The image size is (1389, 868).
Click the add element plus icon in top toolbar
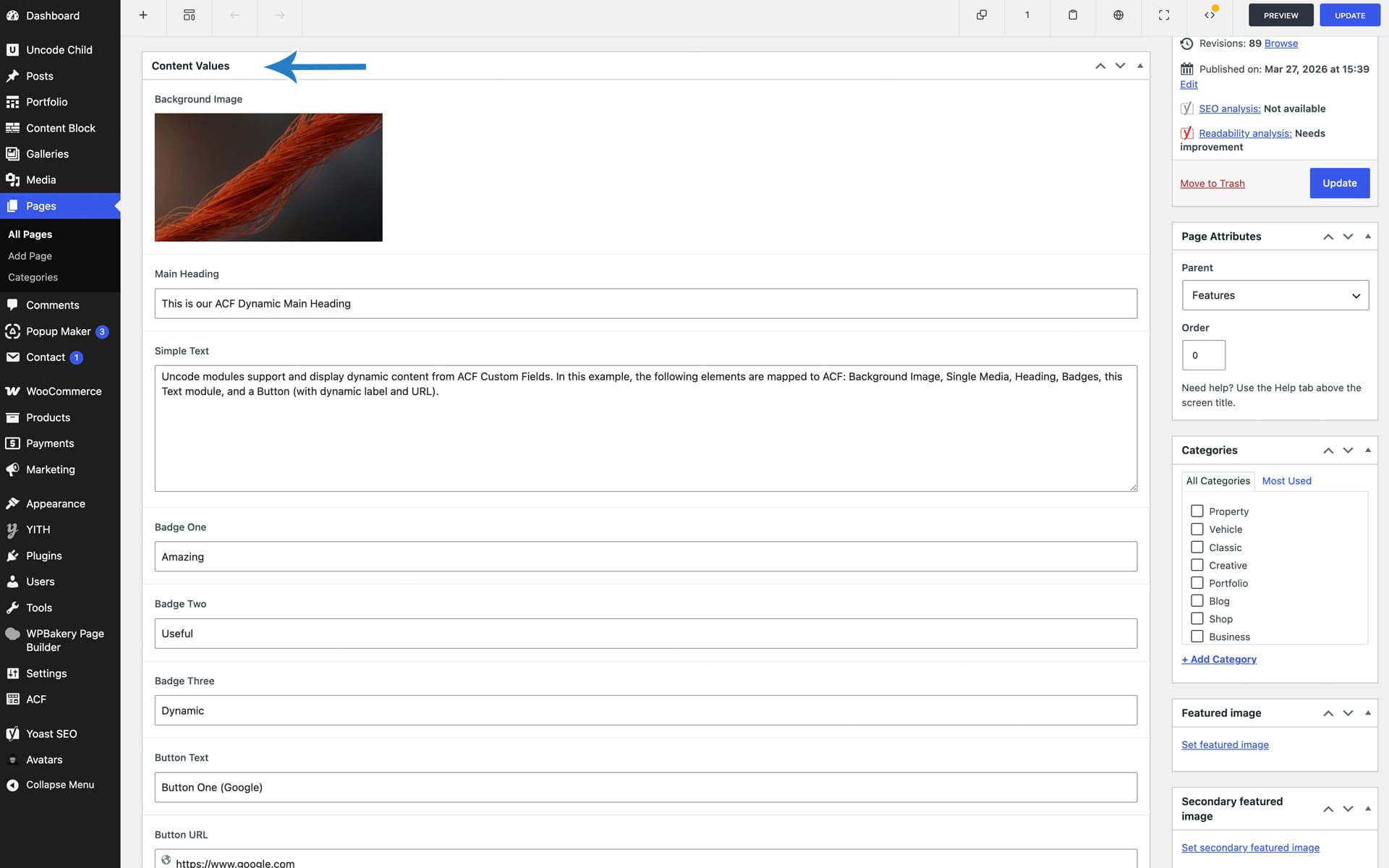pyautogui.click(x=143, y=15)
